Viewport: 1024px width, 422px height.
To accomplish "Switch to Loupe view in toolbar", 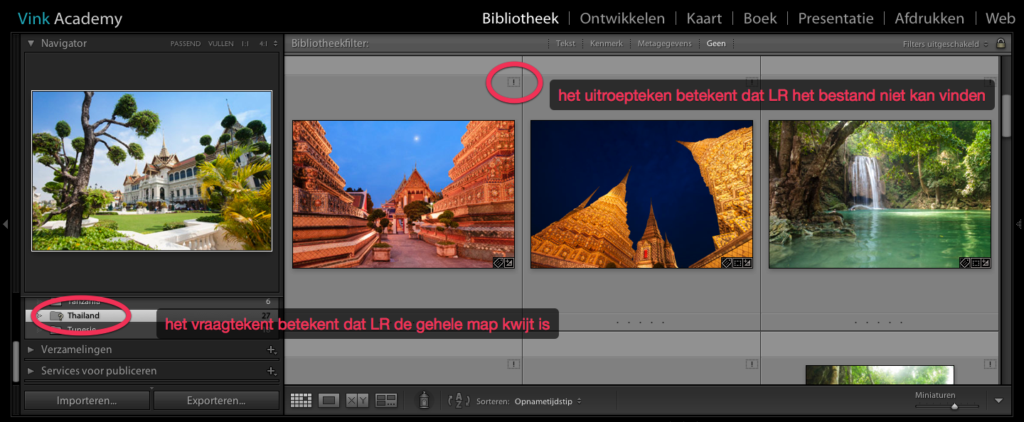I will [x=328, y=400].
